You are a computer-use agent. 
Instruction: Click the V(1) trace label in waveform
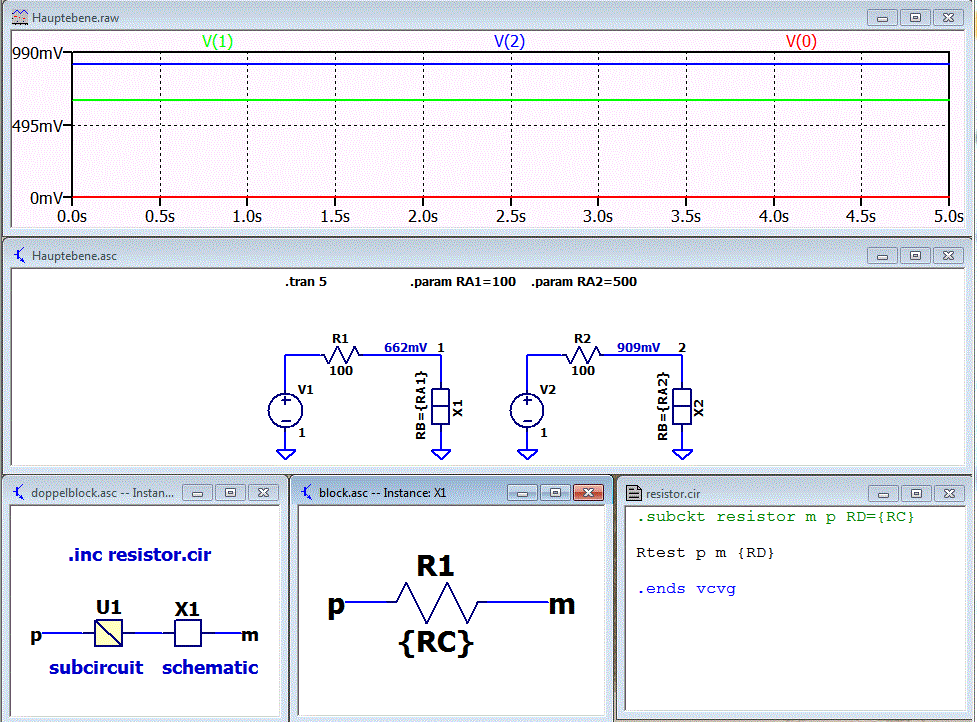[x=217, y=41]
